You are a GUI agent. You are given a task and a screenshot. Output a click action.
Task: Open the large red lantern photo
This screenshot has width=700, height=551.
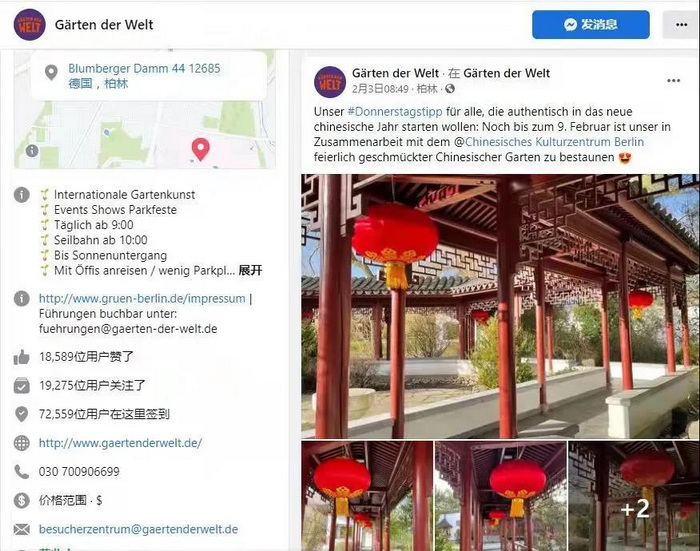click(500, 306)
